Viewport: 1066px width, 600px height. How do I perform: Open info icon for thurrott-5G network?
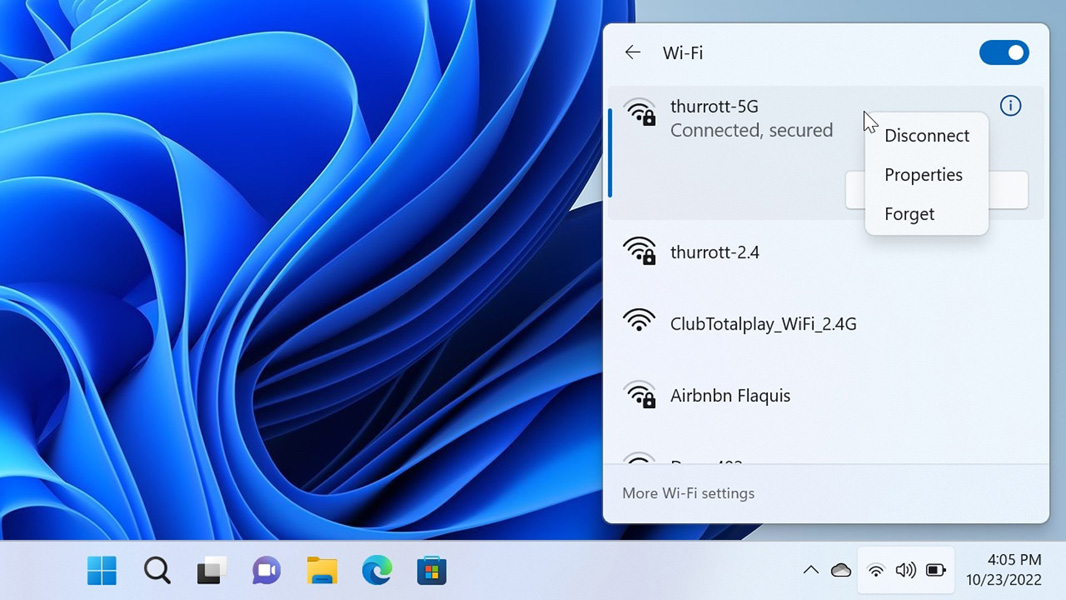(x=1010, y=106)
